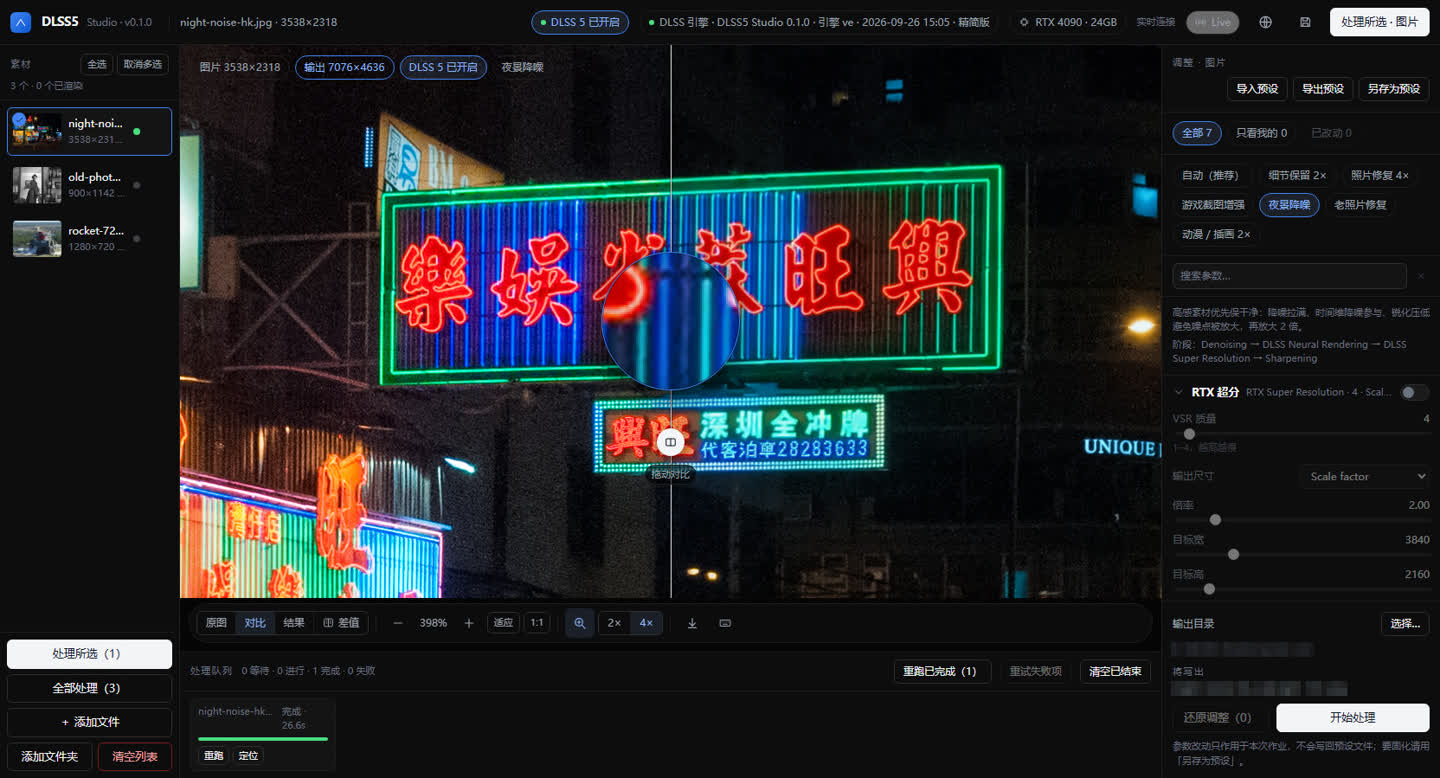Click 另存为预设 button
The image size is (1440, 778).
[1394, 89]
